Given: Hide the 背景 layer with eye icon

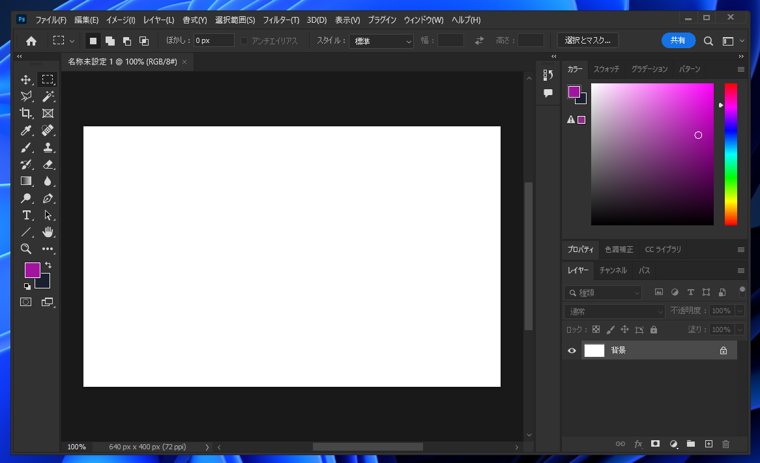Looking at the screenshot, I should [572, 351].
